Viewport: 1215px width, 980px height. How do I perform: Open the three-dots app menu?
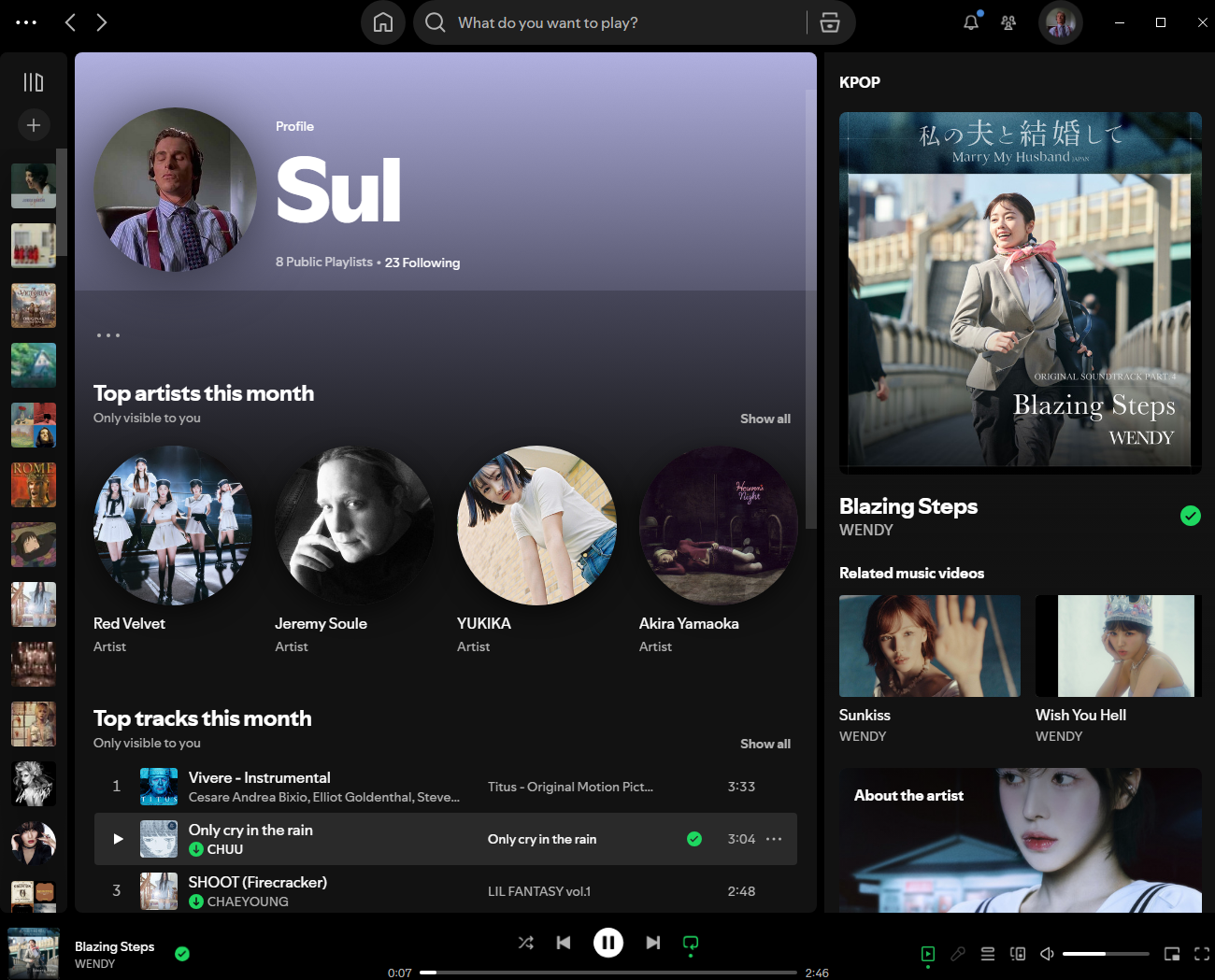26,22
